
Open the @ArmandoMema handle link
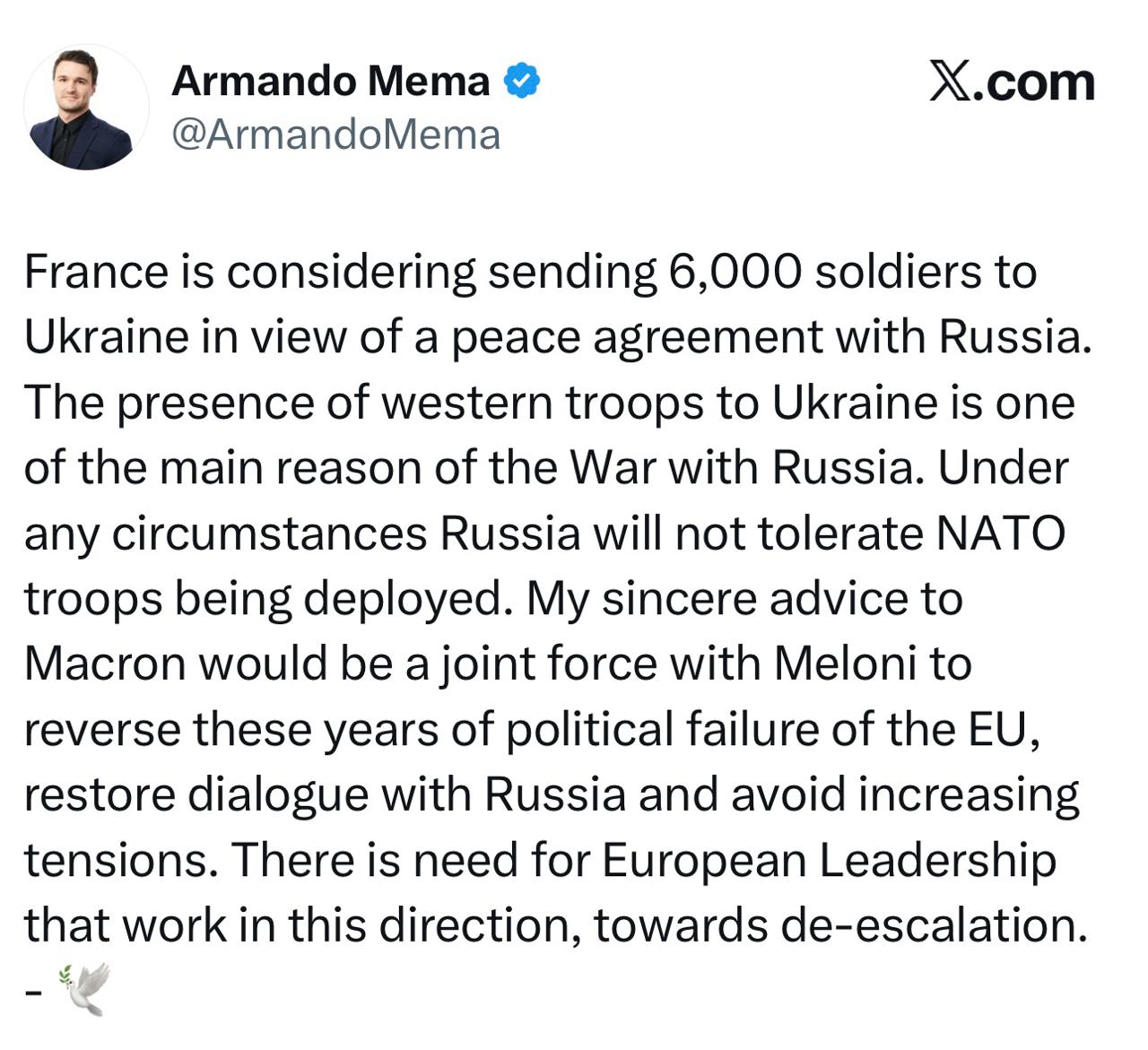coord(335,135)
